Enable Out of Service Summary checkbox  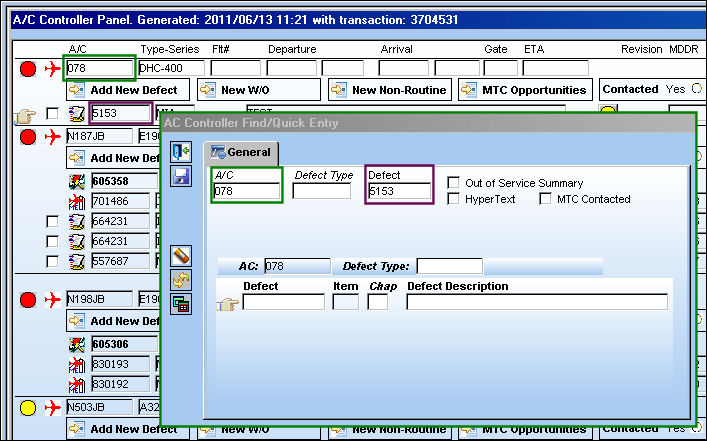click(x=453, y=183)
